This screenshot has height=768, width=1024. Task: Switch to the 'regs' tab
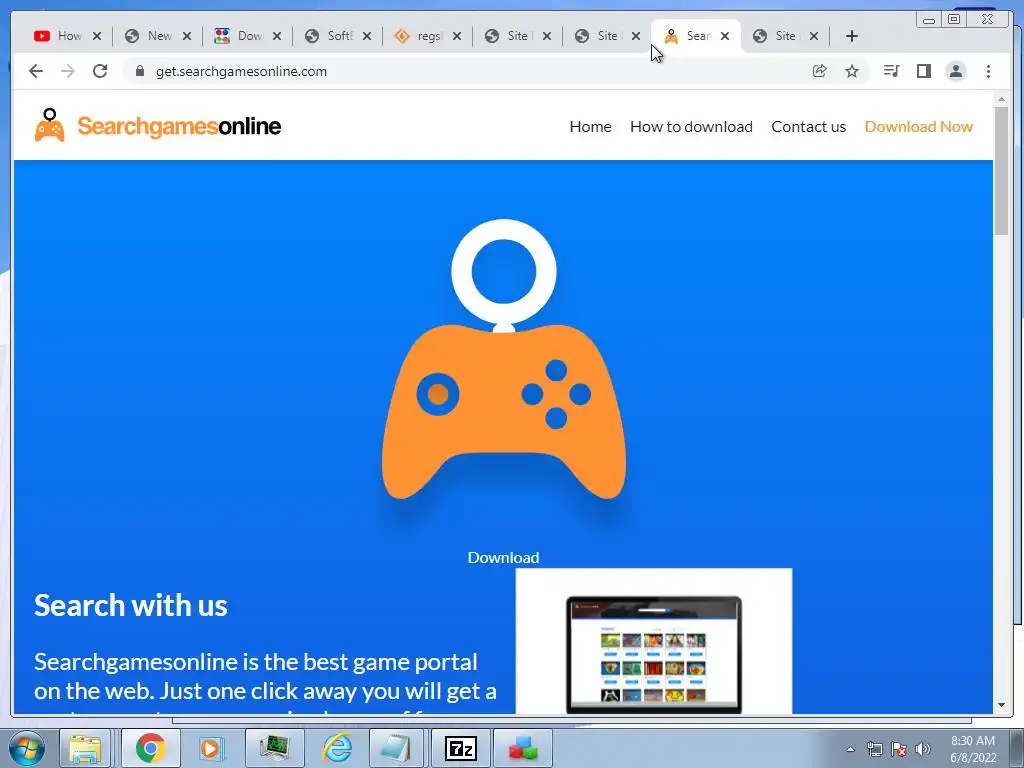tap(419, 36)
